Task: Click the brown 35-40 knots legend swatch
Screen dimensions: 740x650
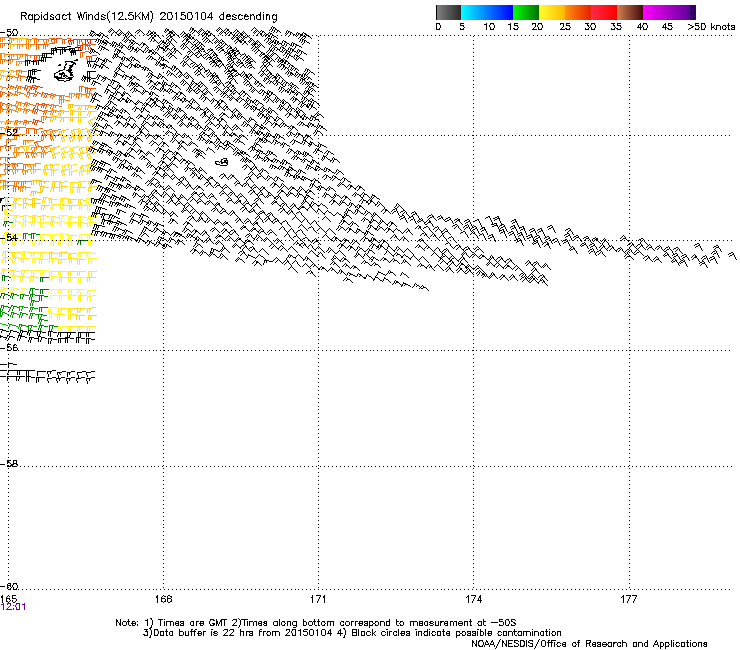Action: (630, 12)
